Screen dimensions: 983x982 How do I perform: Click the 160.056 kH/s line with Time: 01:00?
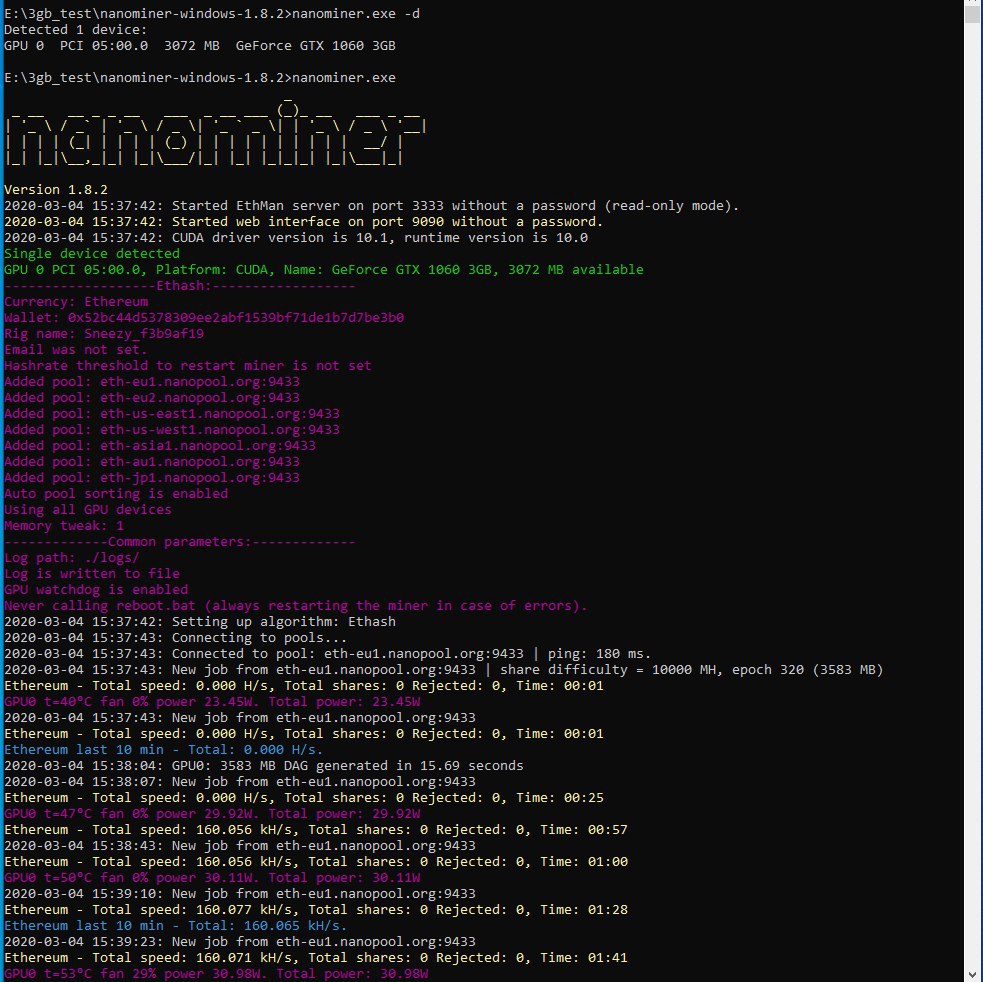[316, 862]
